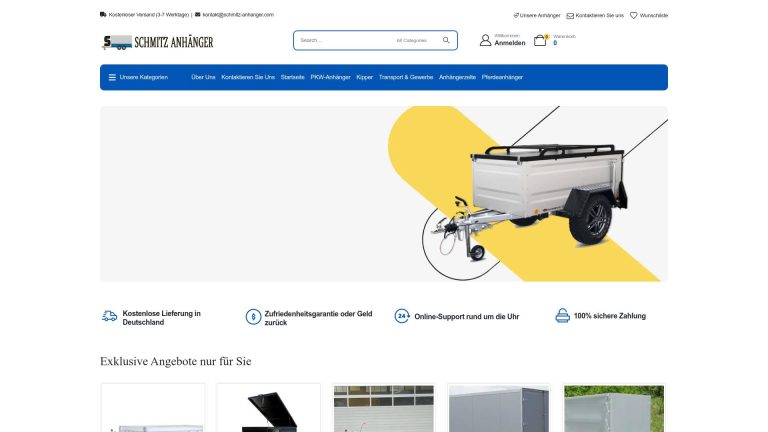Click the delivery truck icon for free shipping
Viewport: 768px width, 432px height.
point(109,316)
